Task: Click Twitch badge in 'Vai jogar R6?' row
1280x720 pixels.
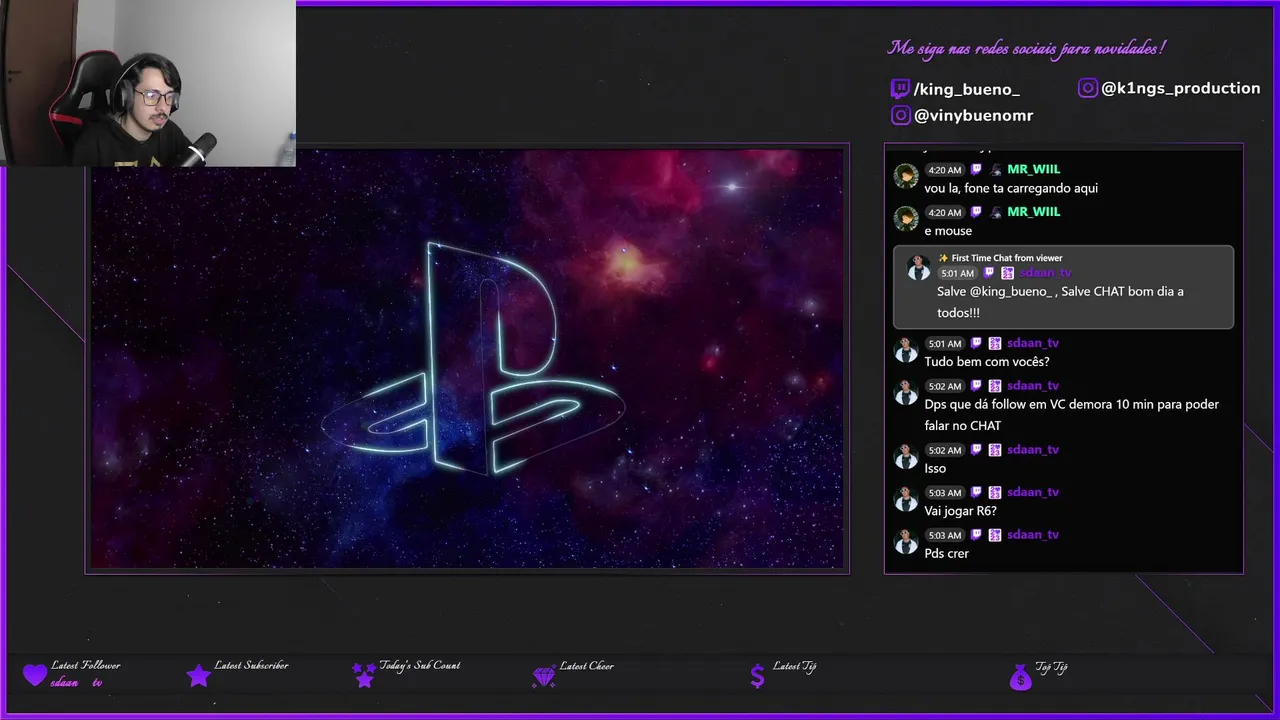Action: click(x=976, y=492)
